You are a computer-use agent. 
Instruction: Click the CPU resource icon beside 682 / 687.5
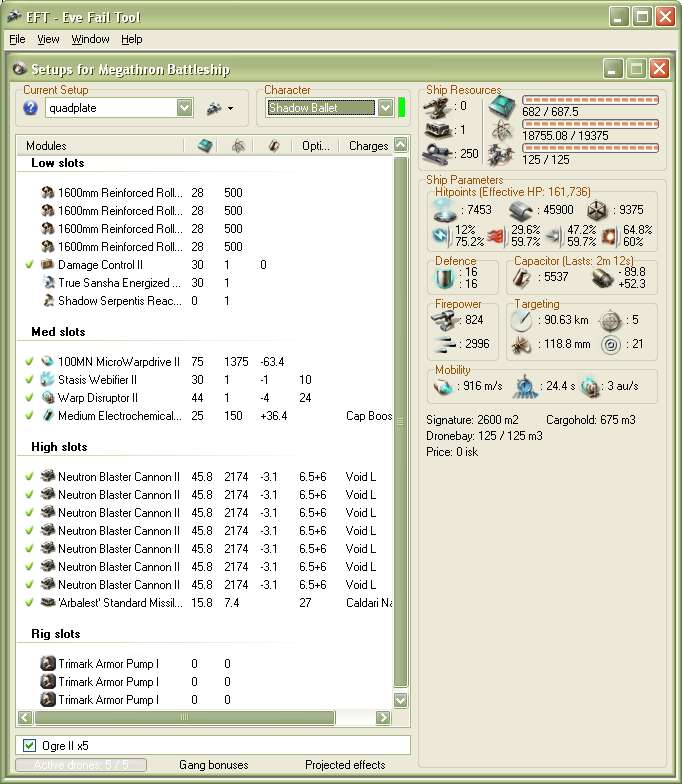click(502, 107)
